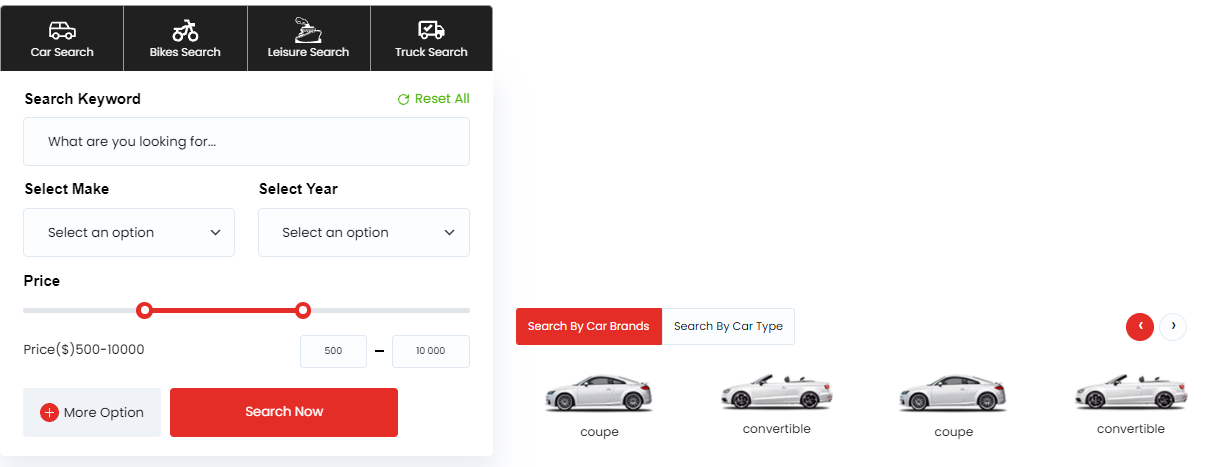Click the boat icon for Leisure Search
The height and width of the screenshot is (467, 1210).
(x=308, y=29)
